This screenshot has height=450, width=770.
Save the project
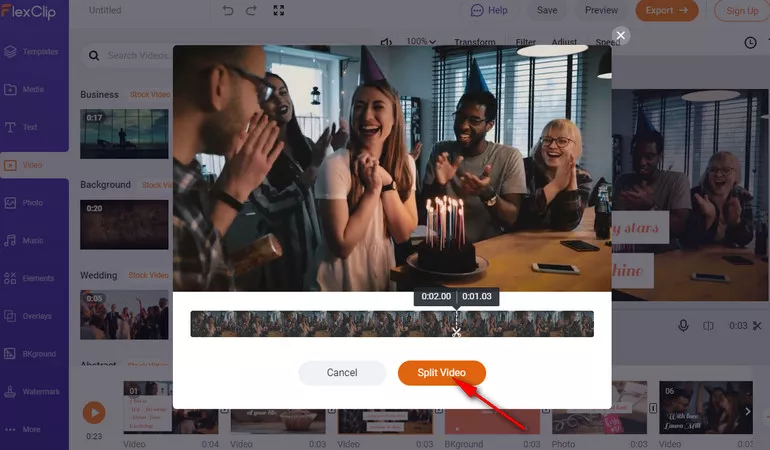(x=547, y=10)
